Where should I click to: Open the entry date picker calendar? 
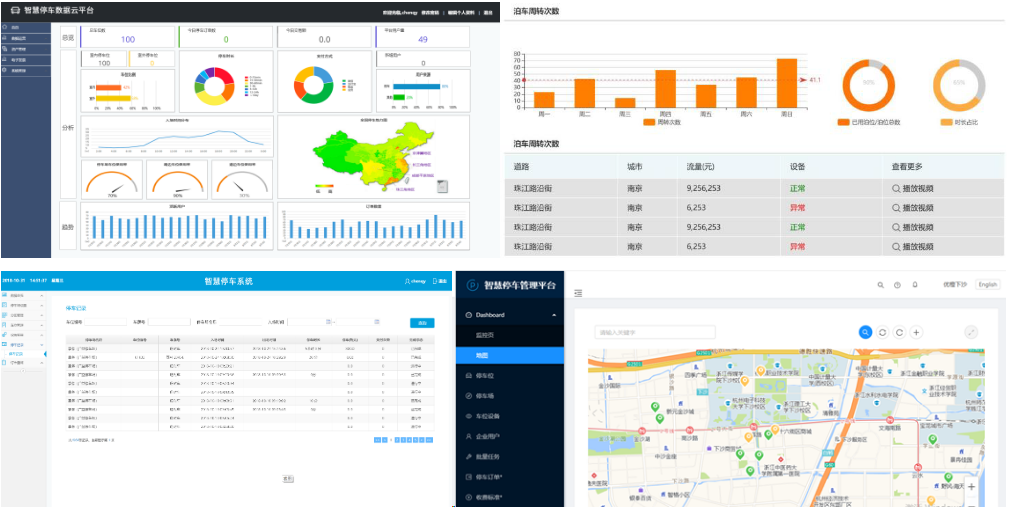(x=329, y=322)
